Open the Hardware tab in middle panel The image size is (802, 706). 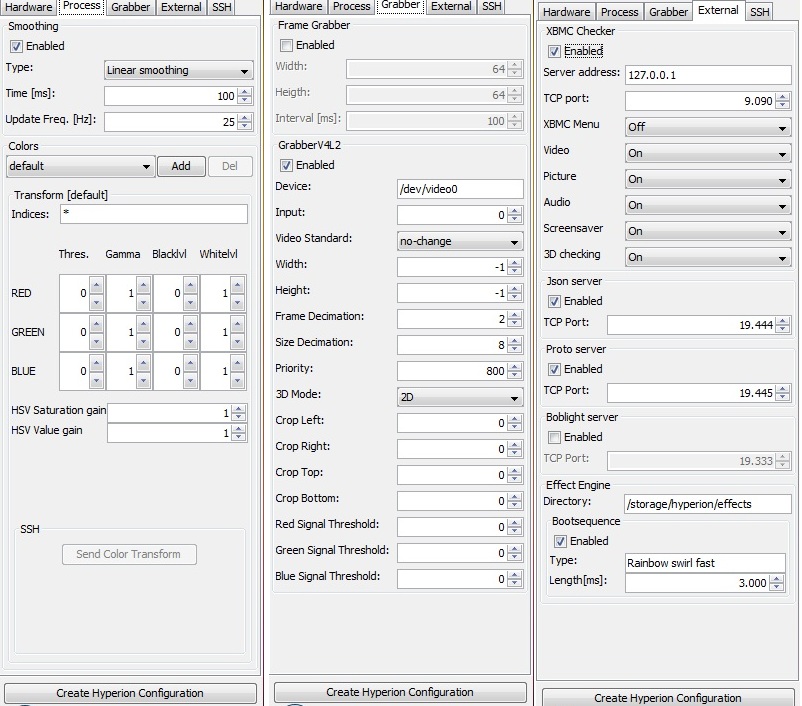point(299,6)
